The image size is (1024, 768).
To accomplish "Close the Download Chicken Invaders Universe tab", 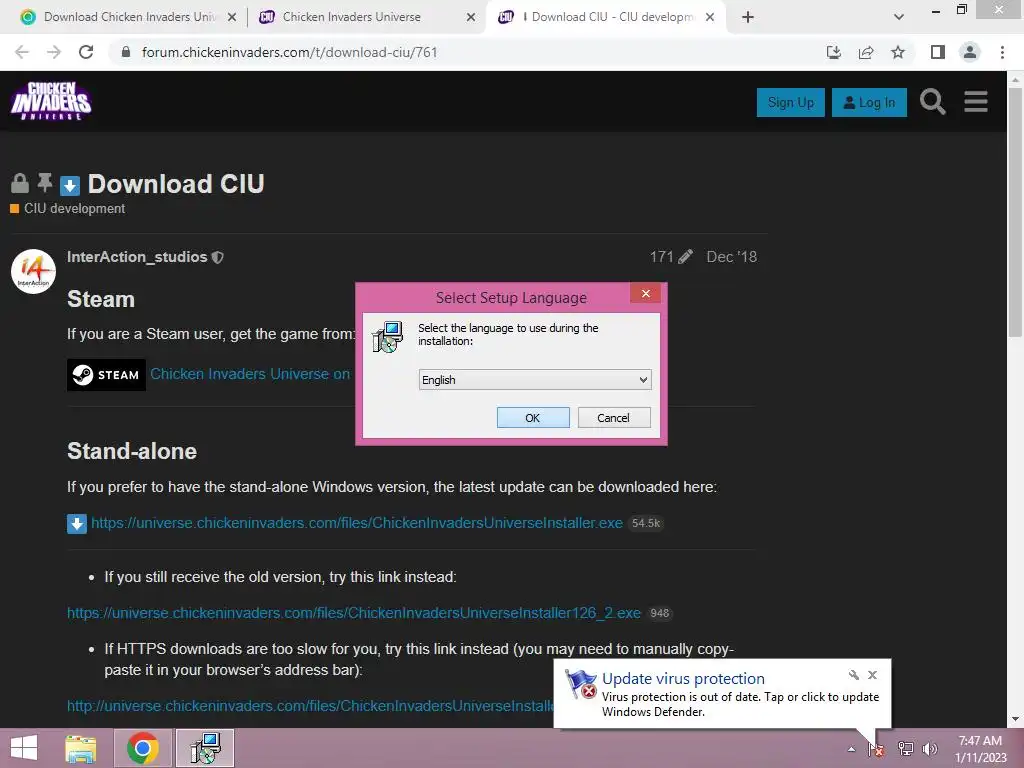I will (232, 17).
